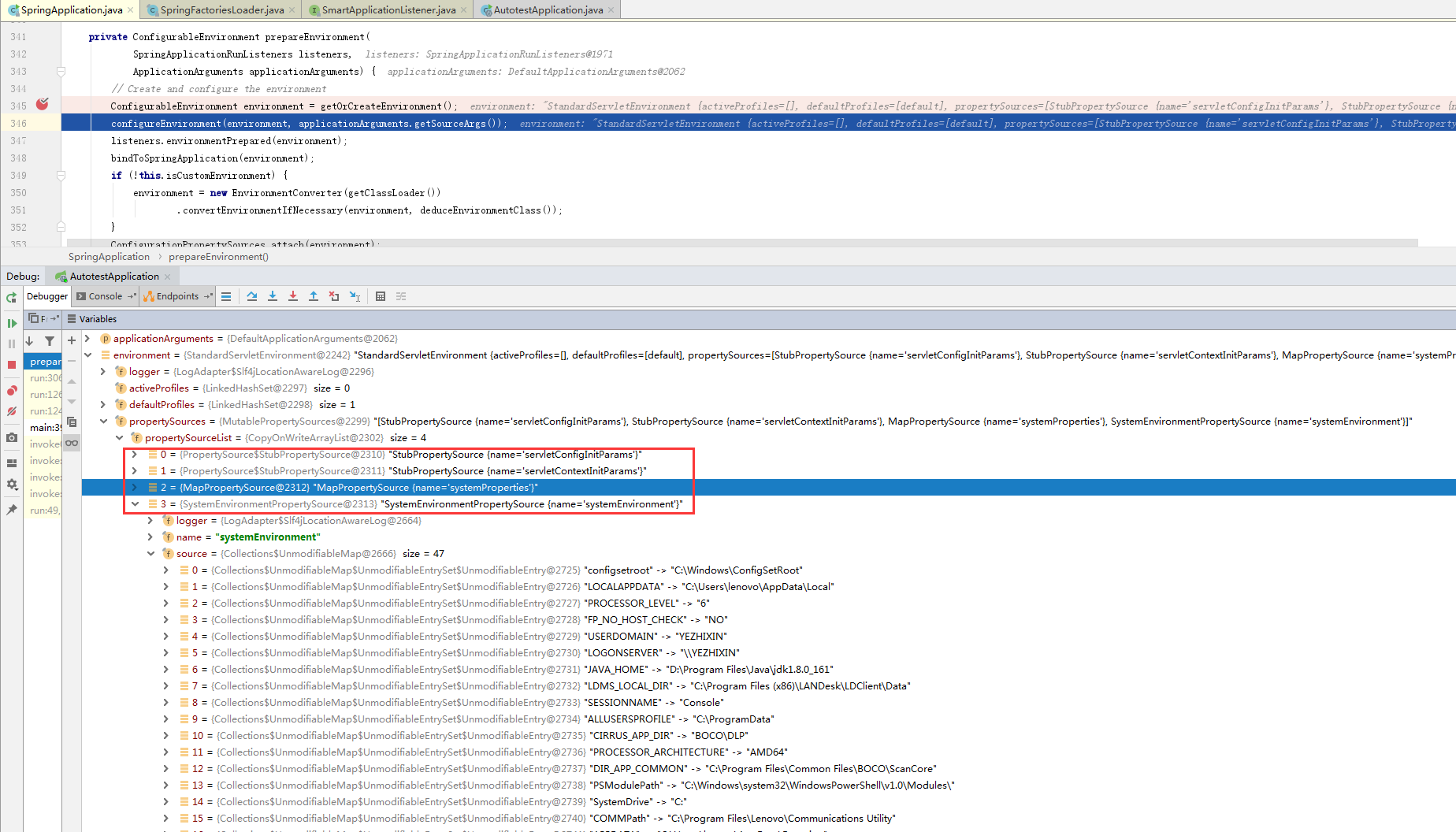Expand the logger node under systemEnvironment
The image size is (1456, 832).
150,520
